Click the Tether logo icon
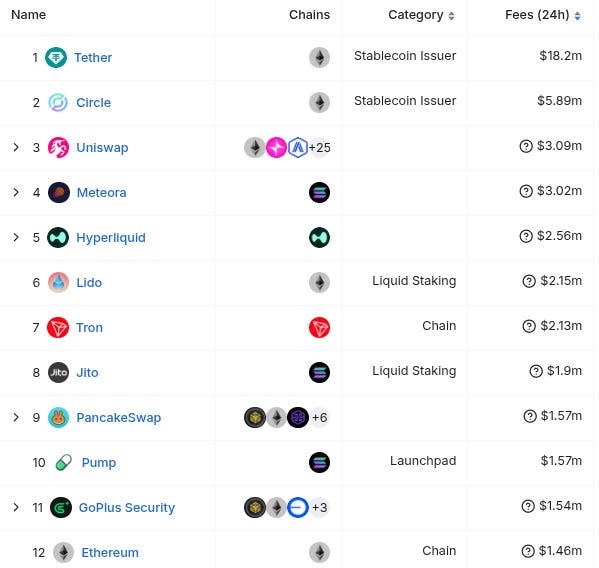599x568 pixels. coord(56,57)
